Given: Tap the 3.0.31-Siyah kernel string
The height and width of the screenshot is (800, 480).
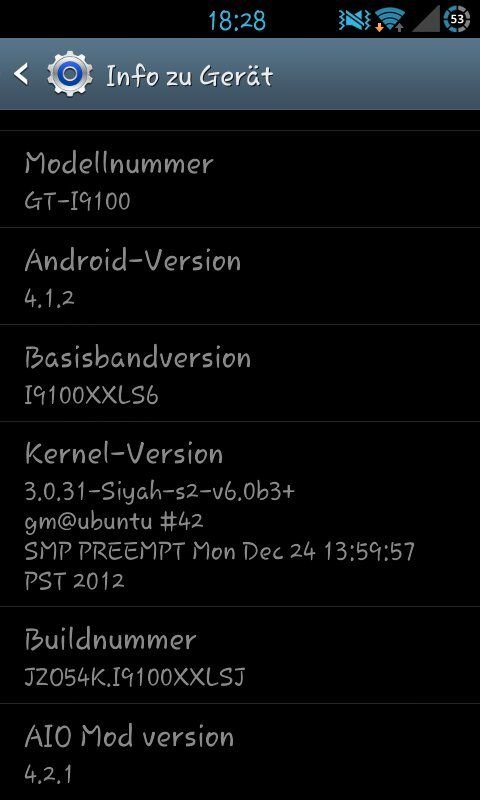Looking at the screenshot, I should coord(160,491).
